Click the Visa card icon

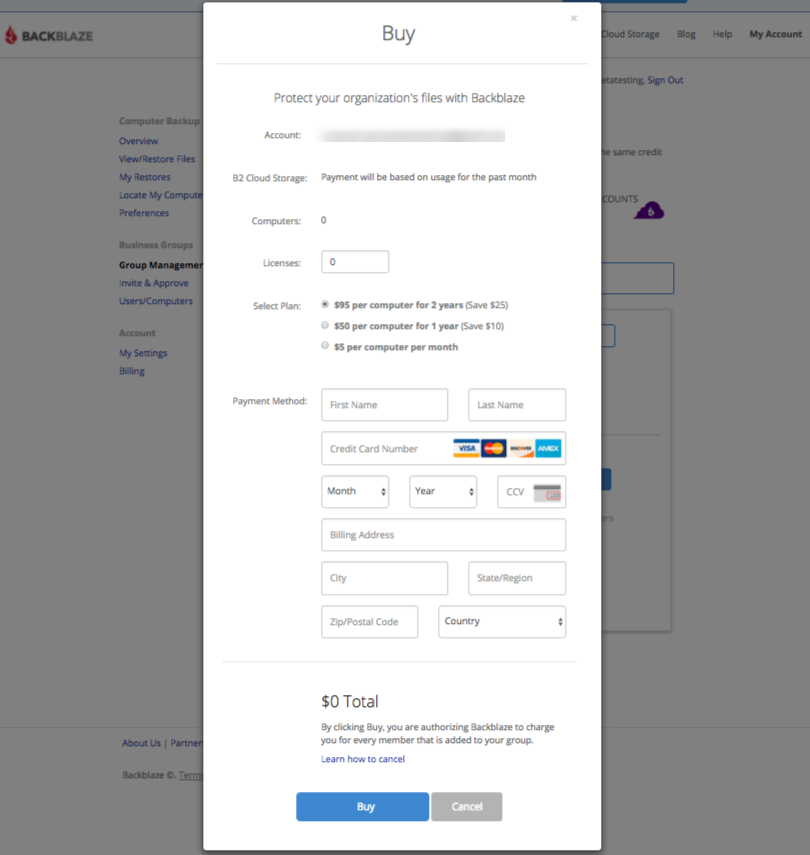[466, 448]
